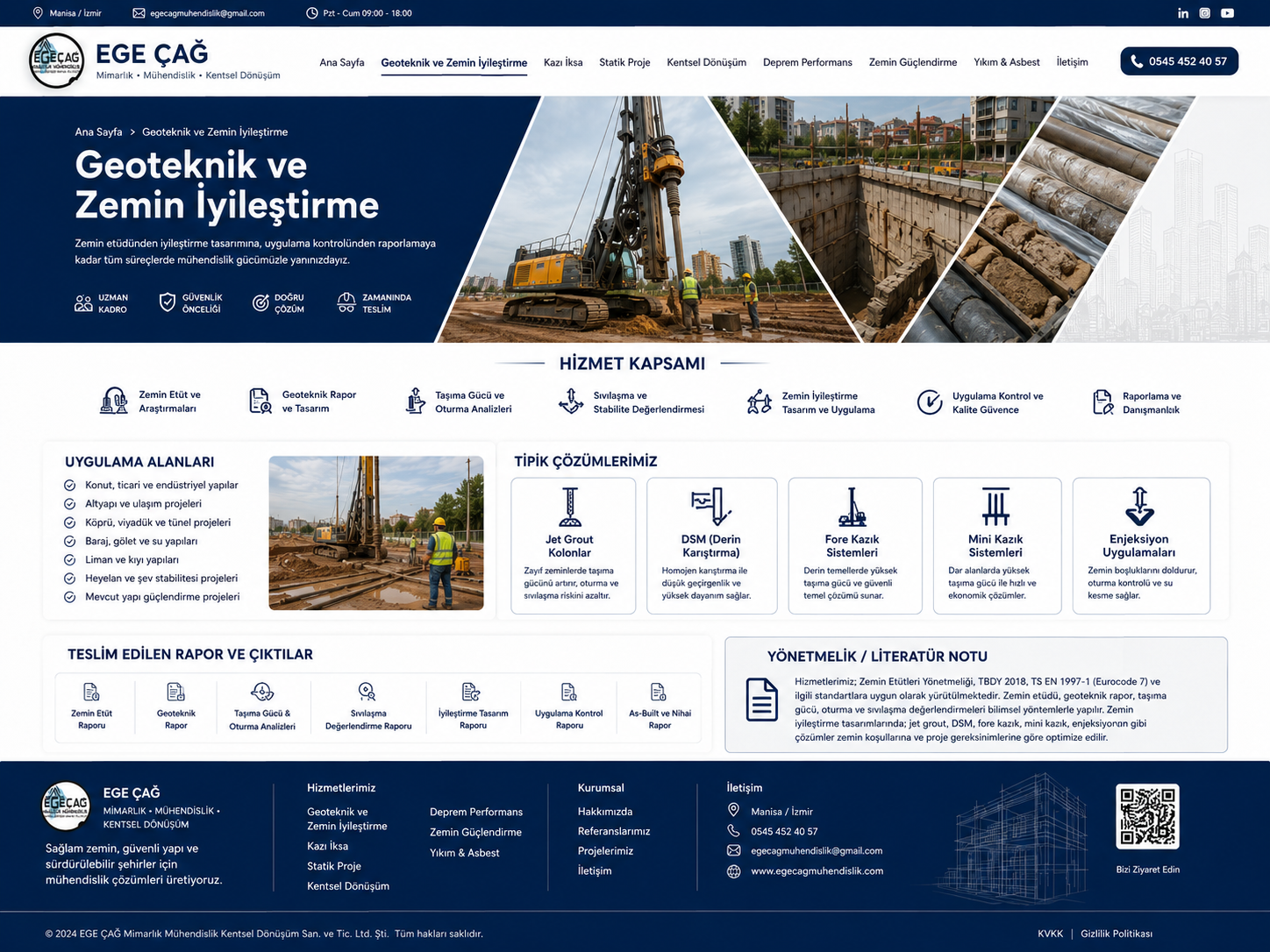Click the İyileştirme Tasarım Raporu icon
Viewport: 1270px width, 952px height.
tap(471, 692)
